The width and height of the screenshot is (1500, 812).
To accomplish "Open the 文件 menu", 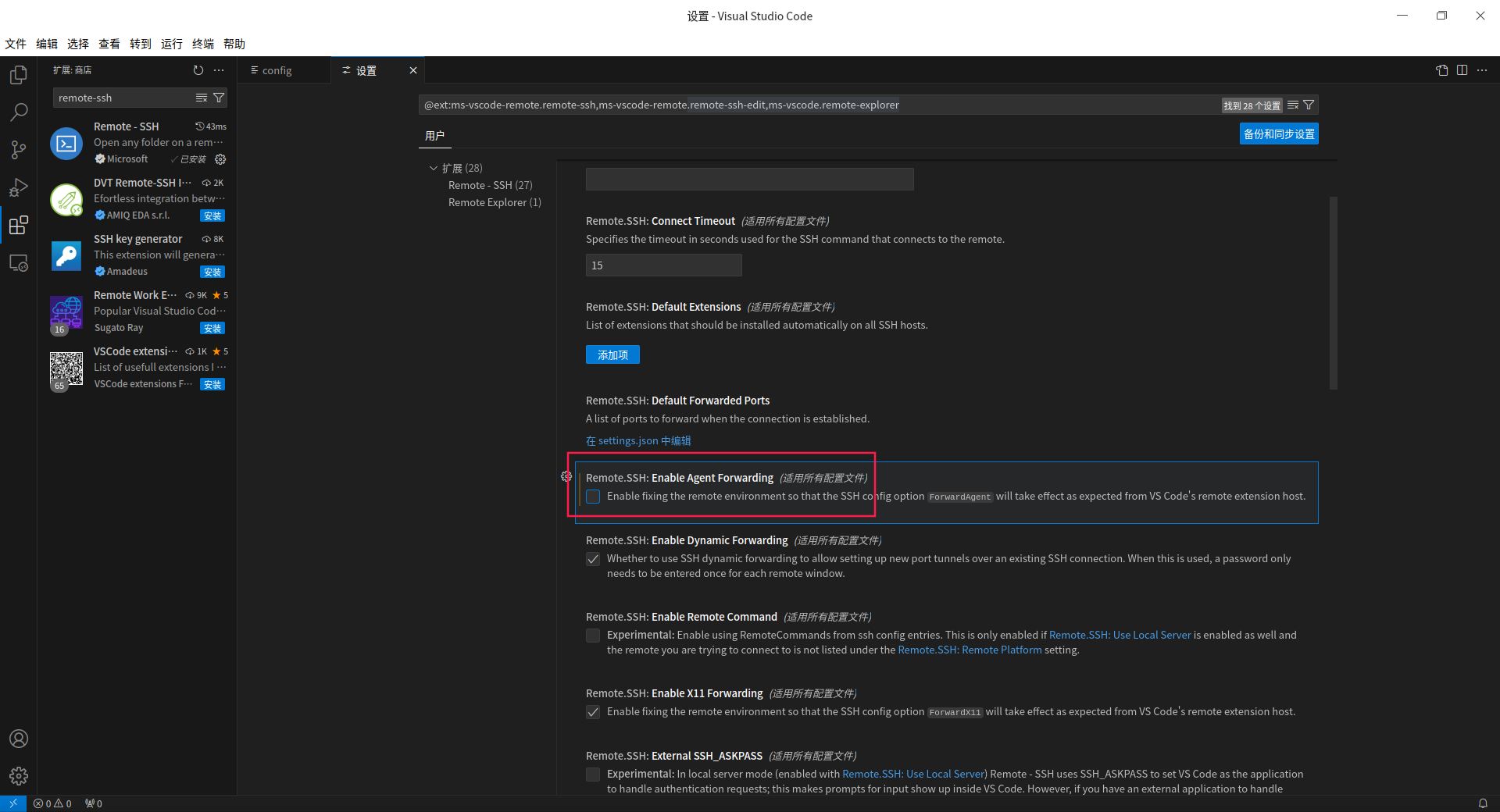I will coord(16,44).
